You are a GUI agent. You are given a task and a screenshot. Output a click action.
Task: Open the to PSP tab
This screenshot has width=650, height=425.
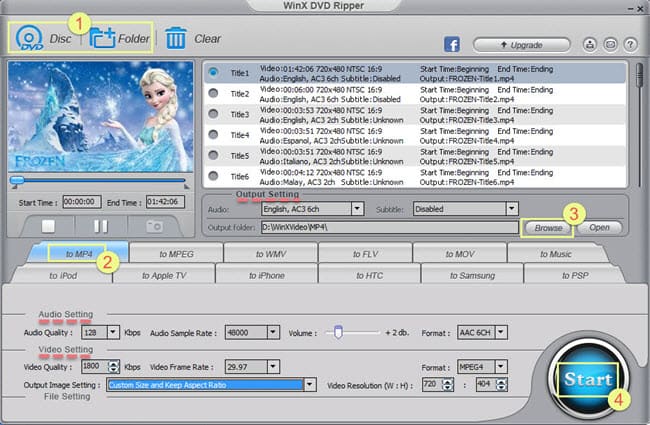point(575,275)
